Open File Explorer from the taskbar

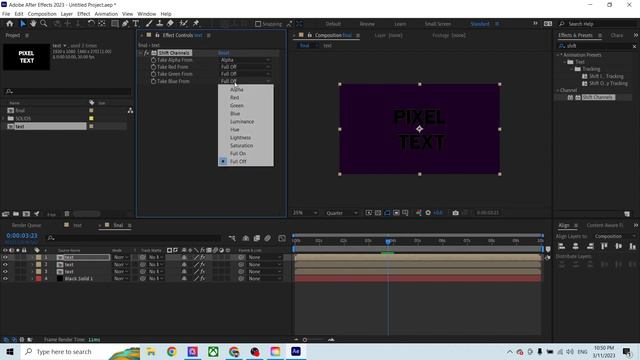point(151,351)
